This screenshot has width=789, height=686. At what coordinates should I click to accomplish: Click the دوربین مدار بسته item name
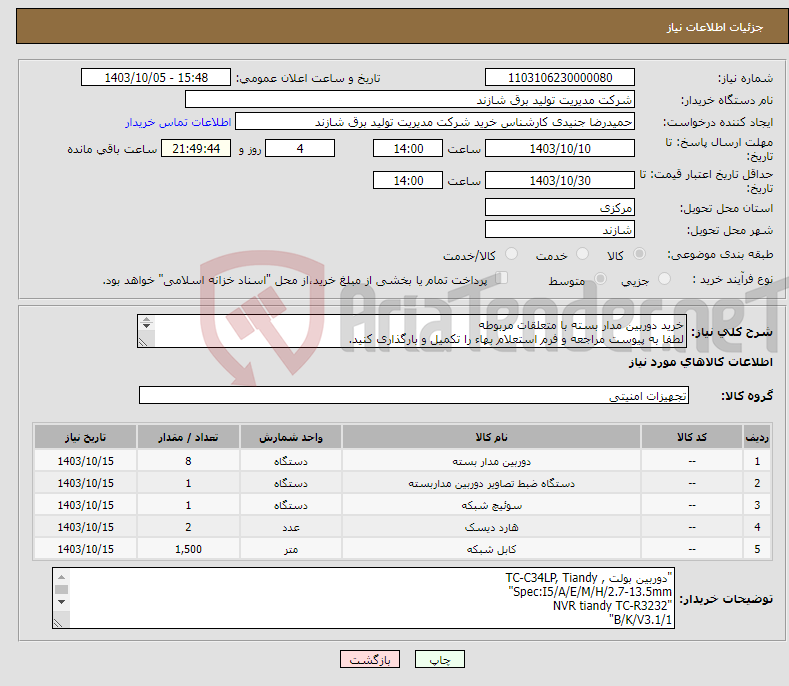click(491, 461)
